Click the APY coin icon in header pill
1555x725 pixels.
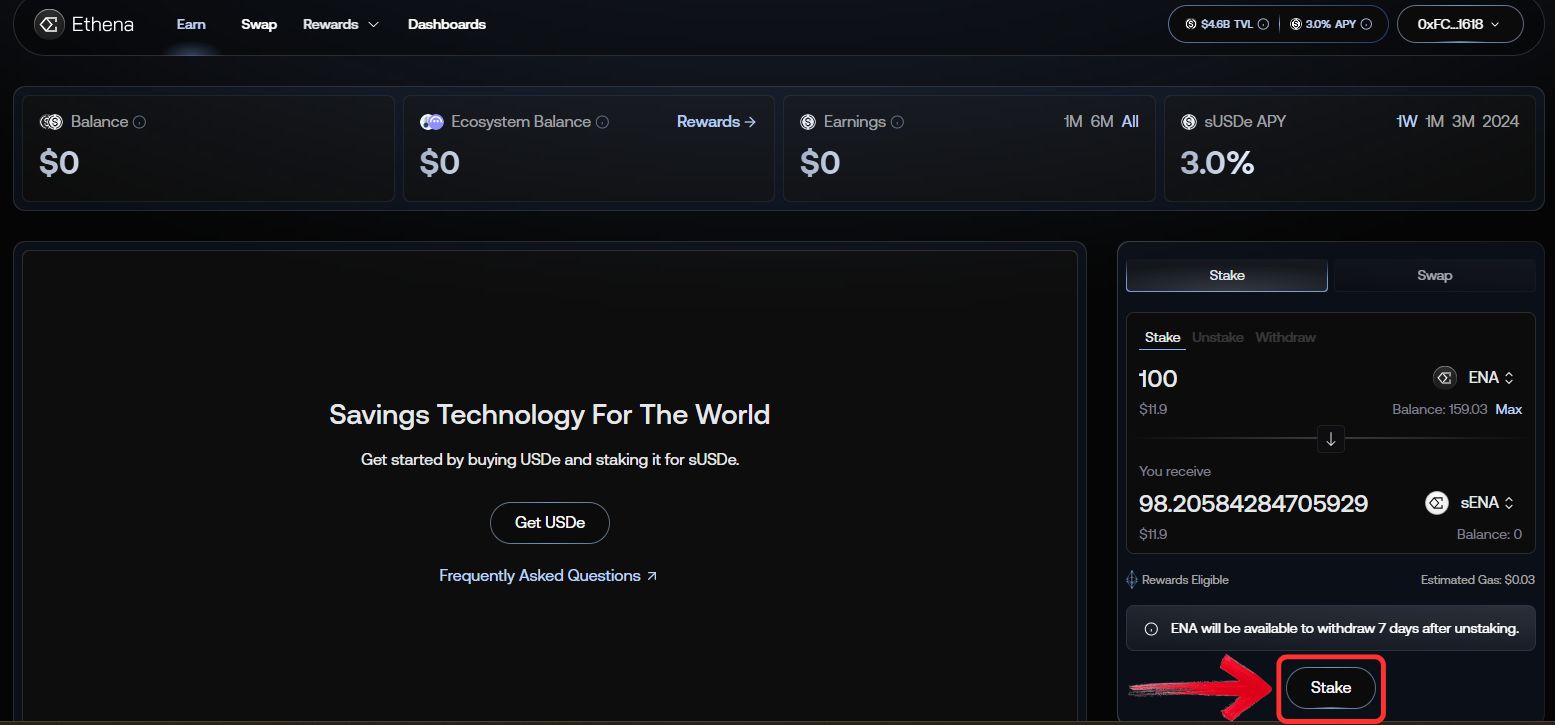coord(1295,24)
